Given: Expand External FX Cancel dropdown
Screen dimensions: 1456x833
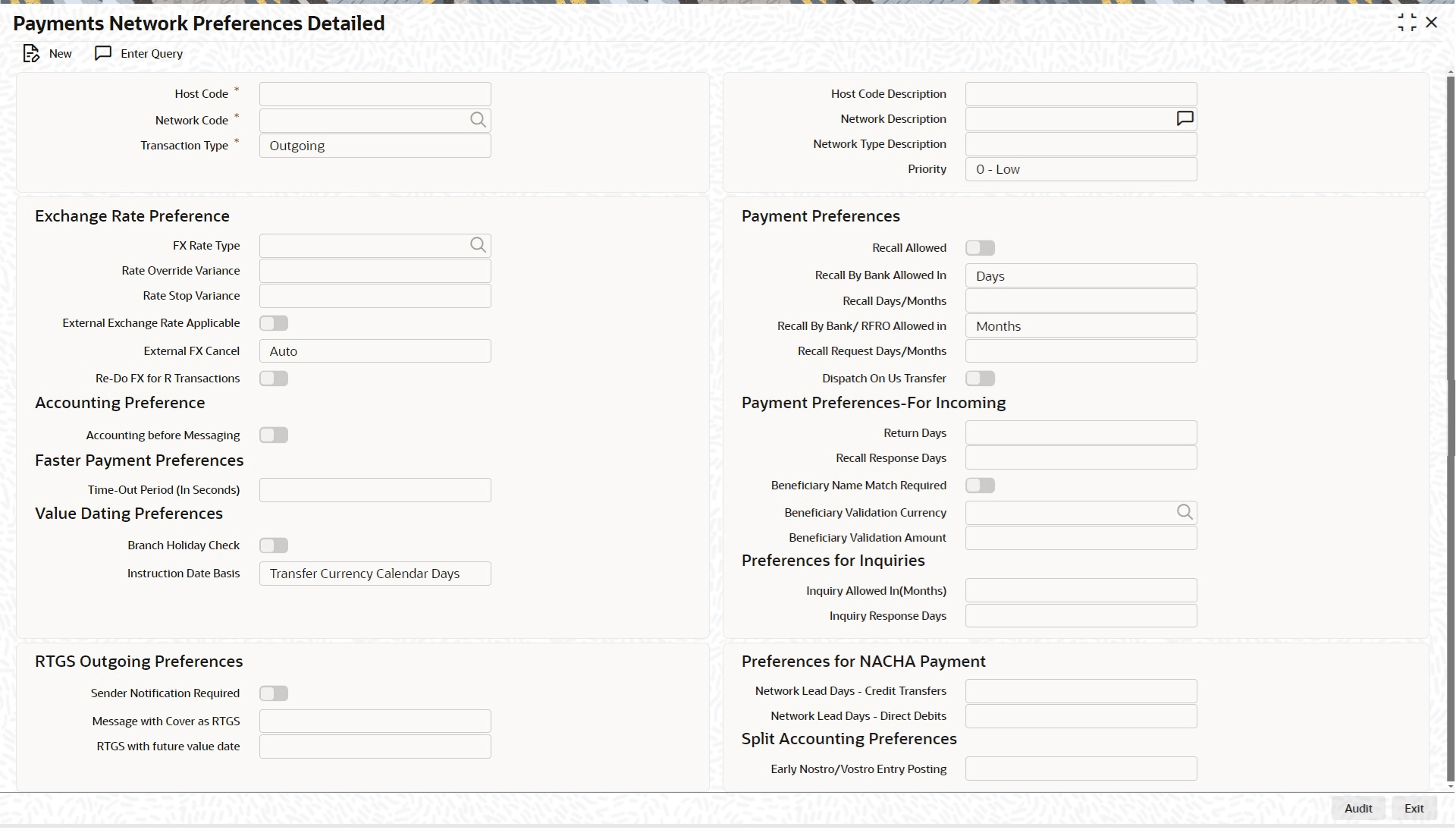Looking at the screenshot, I should (x=375, y=351).
